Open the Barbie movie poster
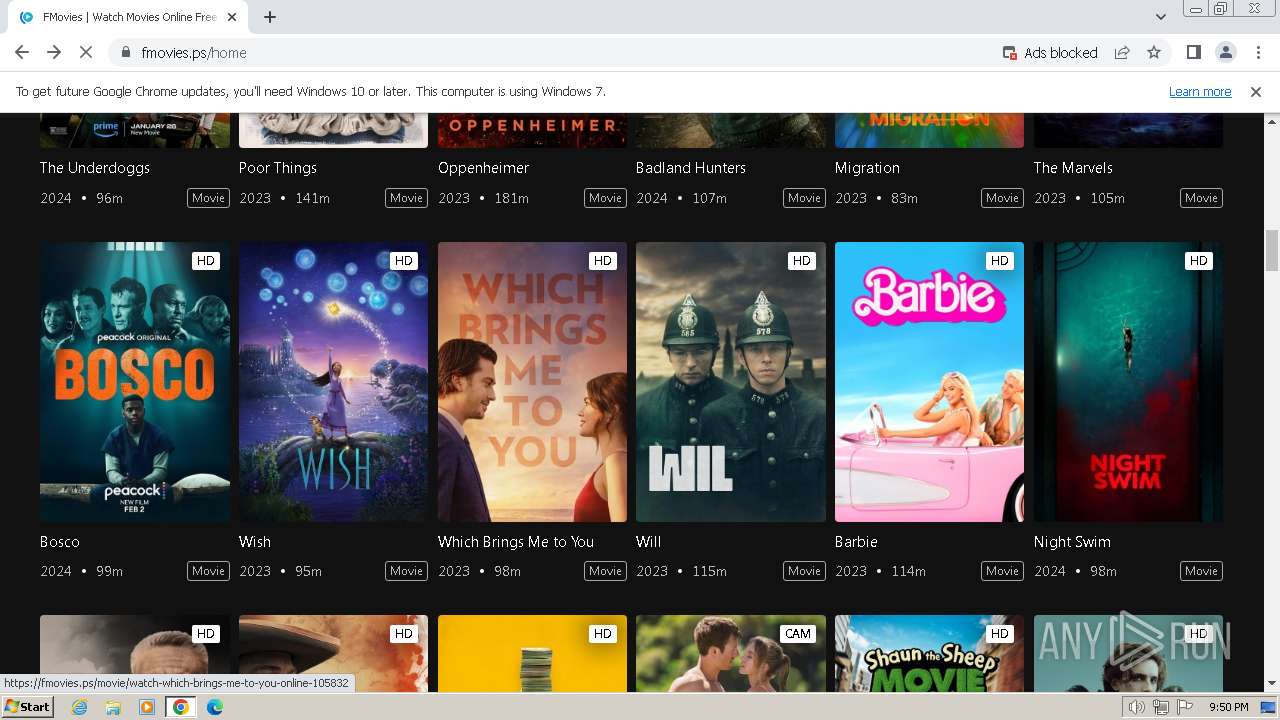The image size is (1280, 720). pos(929,382)
